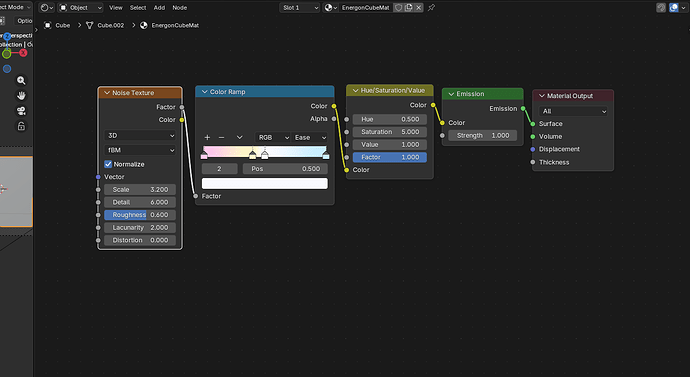Screen dimensions: 690x377
Task: Click the Pos 0.500 position field
Action: point(285,169)
